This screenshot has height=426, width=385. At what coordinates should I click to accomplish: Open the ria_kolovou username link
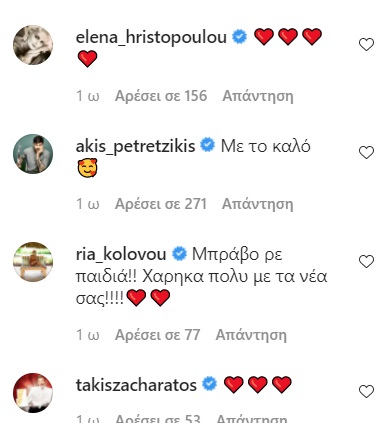(x=121, y=255)
